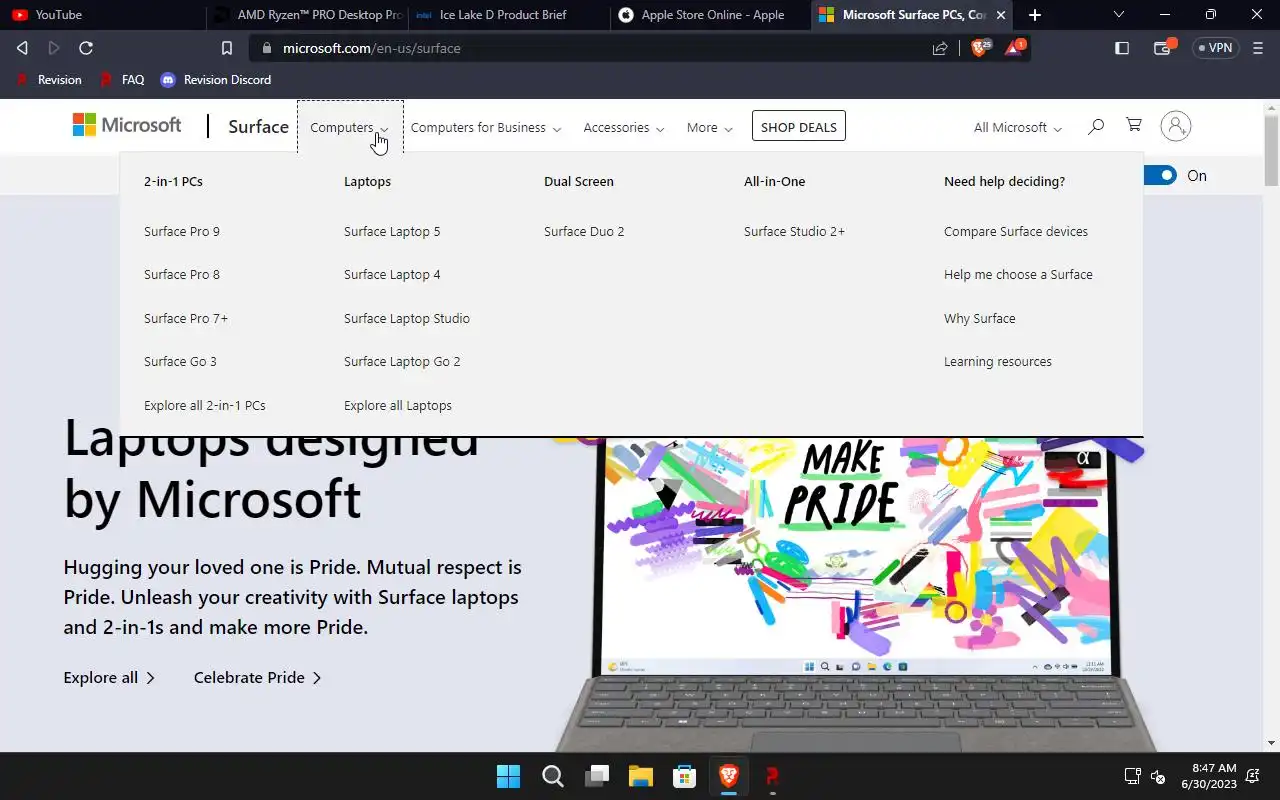Click SHOP DEALS button
The width and height of the screenshot is (1280, 800).
(x=799, y=127)
